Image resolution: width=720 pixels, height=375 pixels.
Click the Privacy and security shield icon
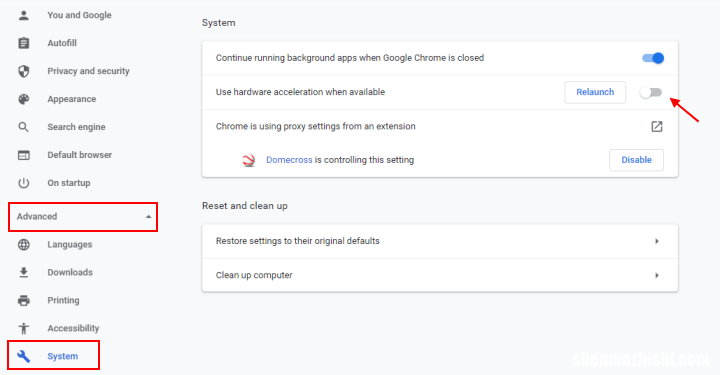(23, 71)
